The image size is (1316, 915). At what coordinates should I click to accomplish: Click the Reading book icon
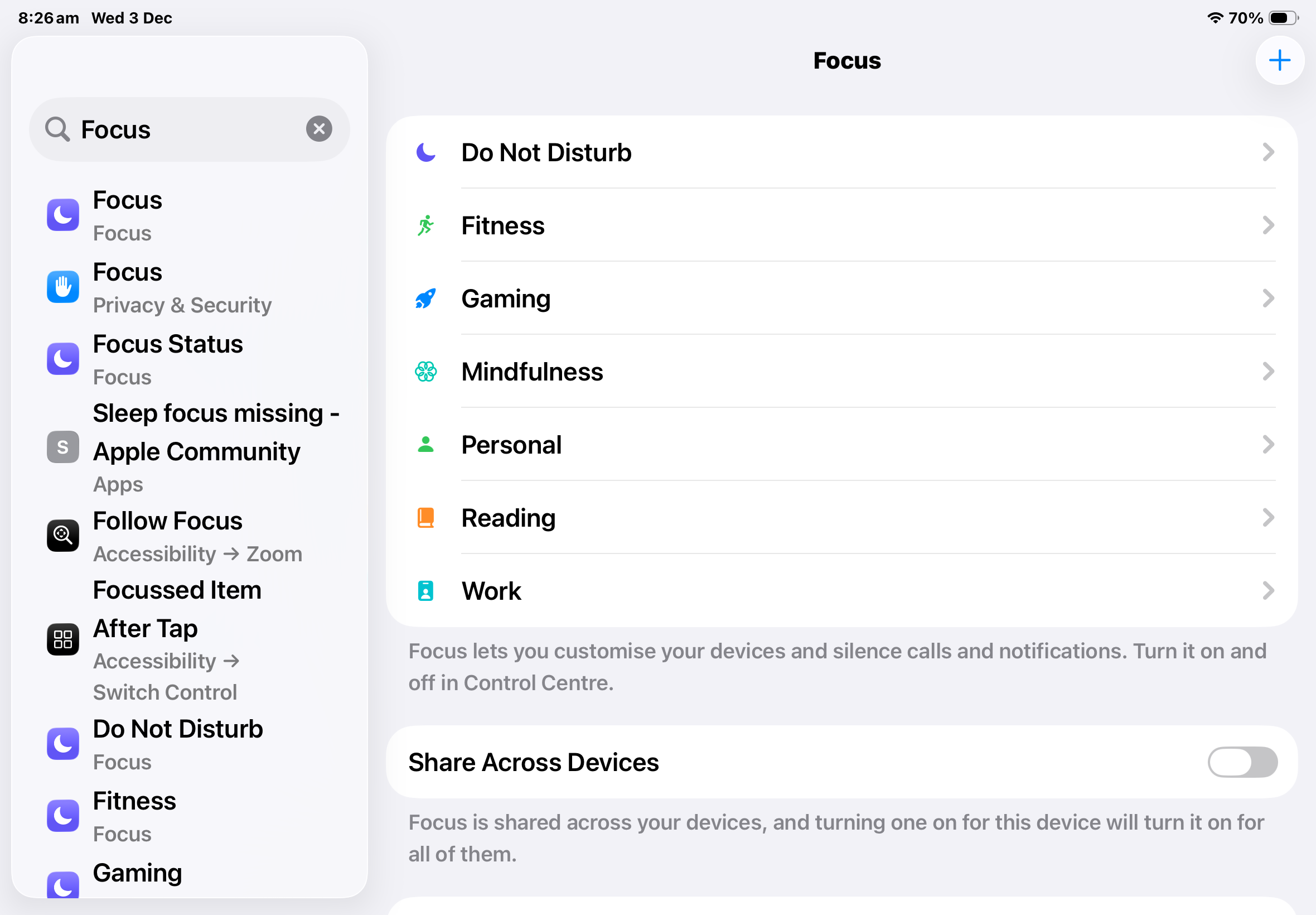pyautogui.click(x=425, y=518)
